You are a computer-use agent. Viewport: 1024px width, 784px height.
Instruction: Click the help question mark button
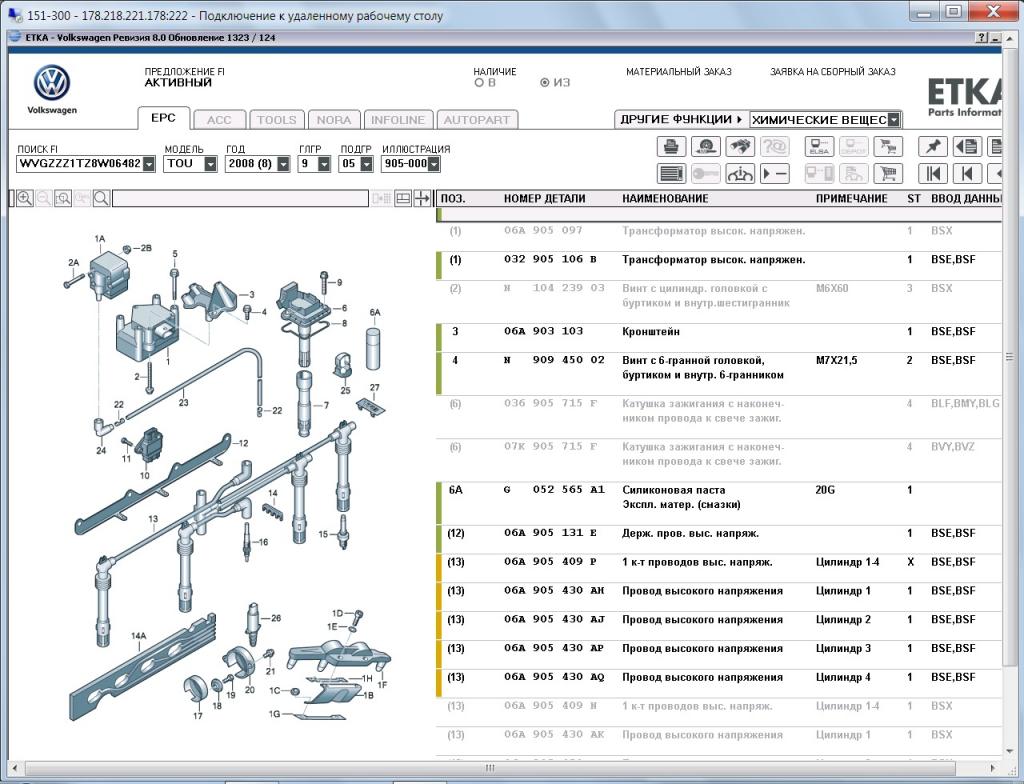[x=982, y=38]
